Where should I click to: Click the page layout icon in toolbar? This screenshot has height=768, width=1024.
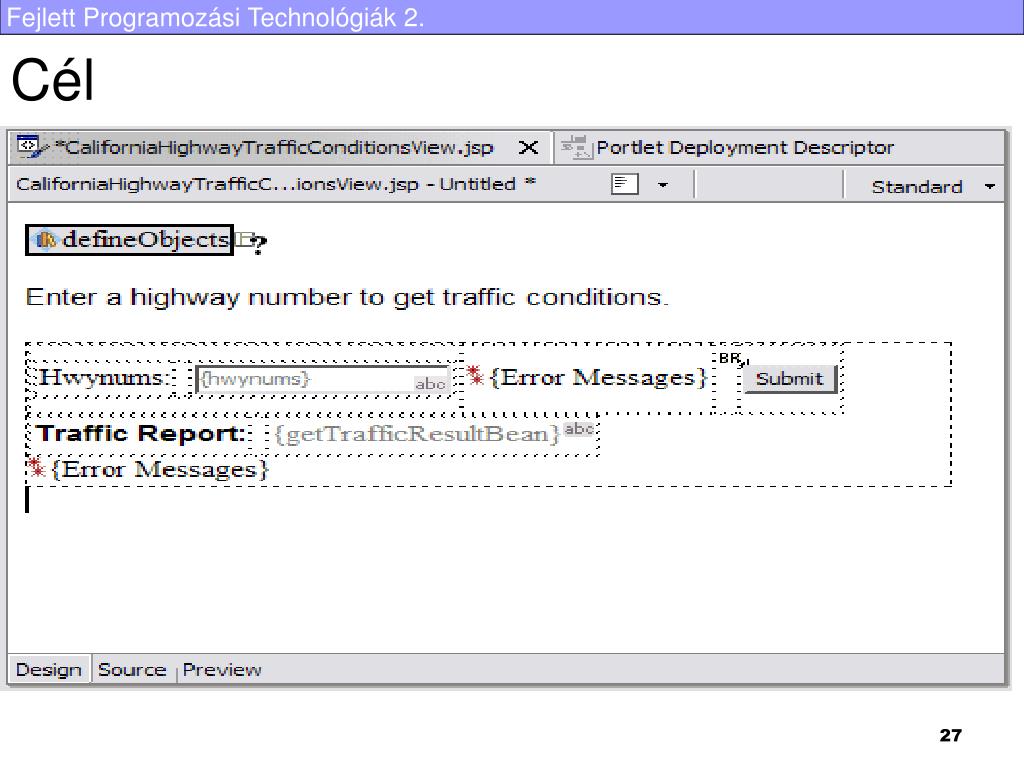coord(624,184)
